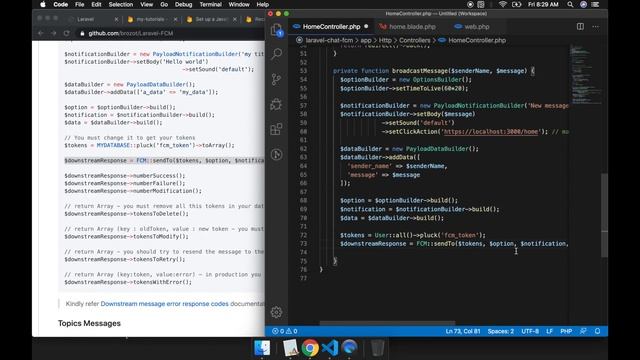640x360 pixels.
Task: Follow the localhost:3000/home URL in code
Action: (491, 131)
